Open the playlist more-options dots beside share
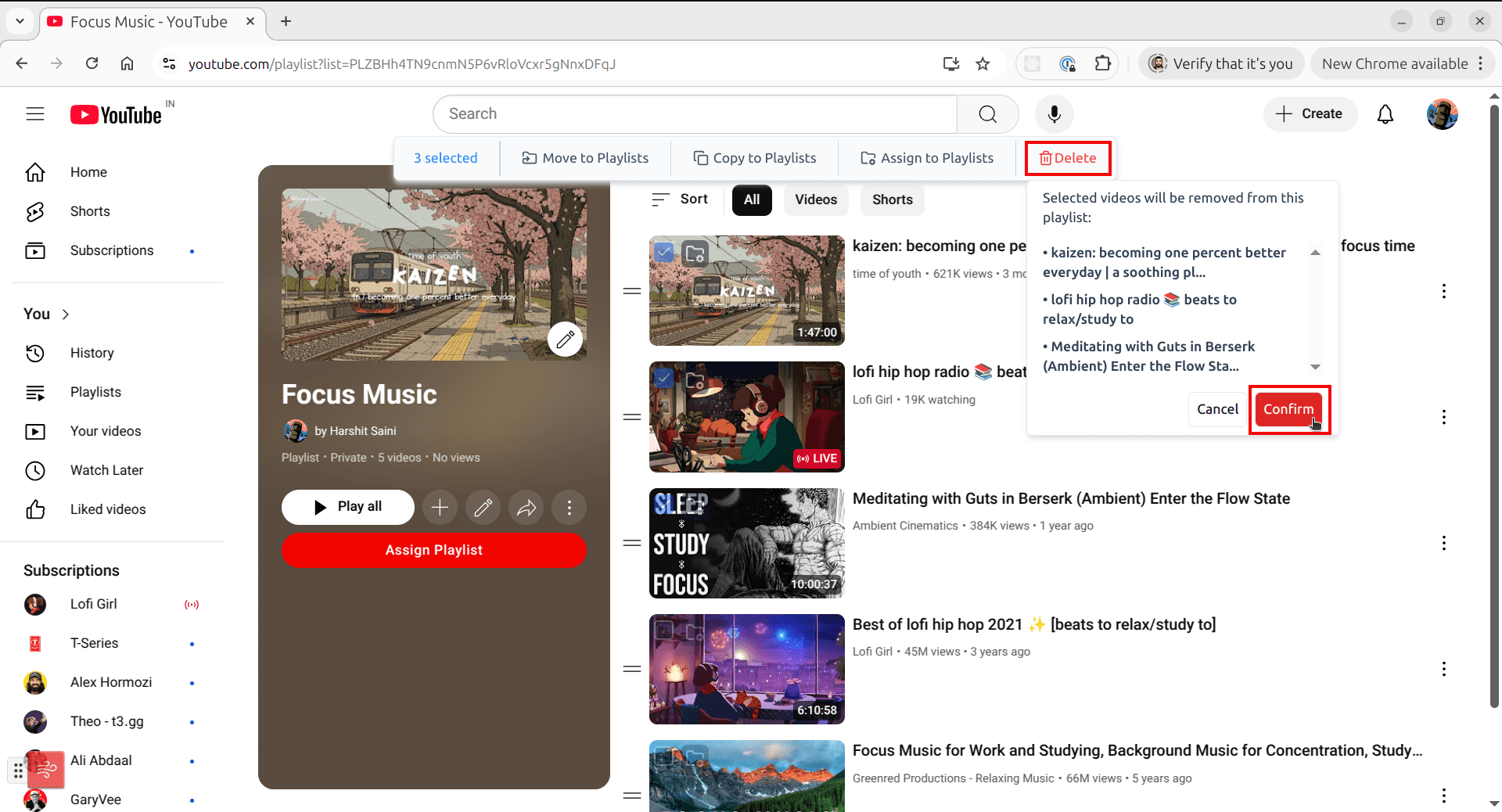This screenshot has height=812, width=1502. pyautogui.click(x=569, y=508)
